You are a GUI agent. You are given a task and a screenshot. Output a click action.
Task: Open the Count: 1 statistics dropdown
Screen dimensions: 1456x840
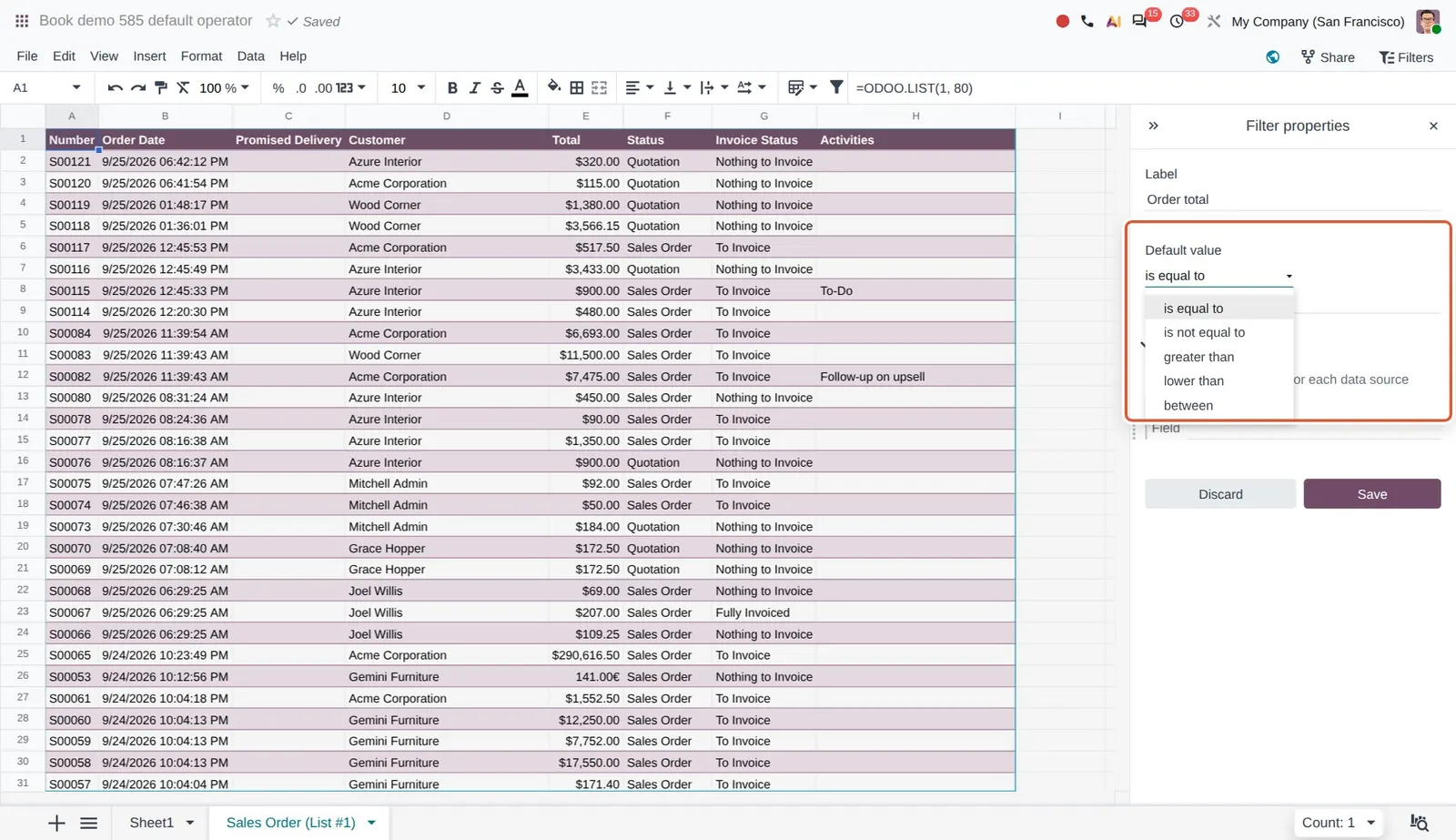click(x=1338, y=823)
